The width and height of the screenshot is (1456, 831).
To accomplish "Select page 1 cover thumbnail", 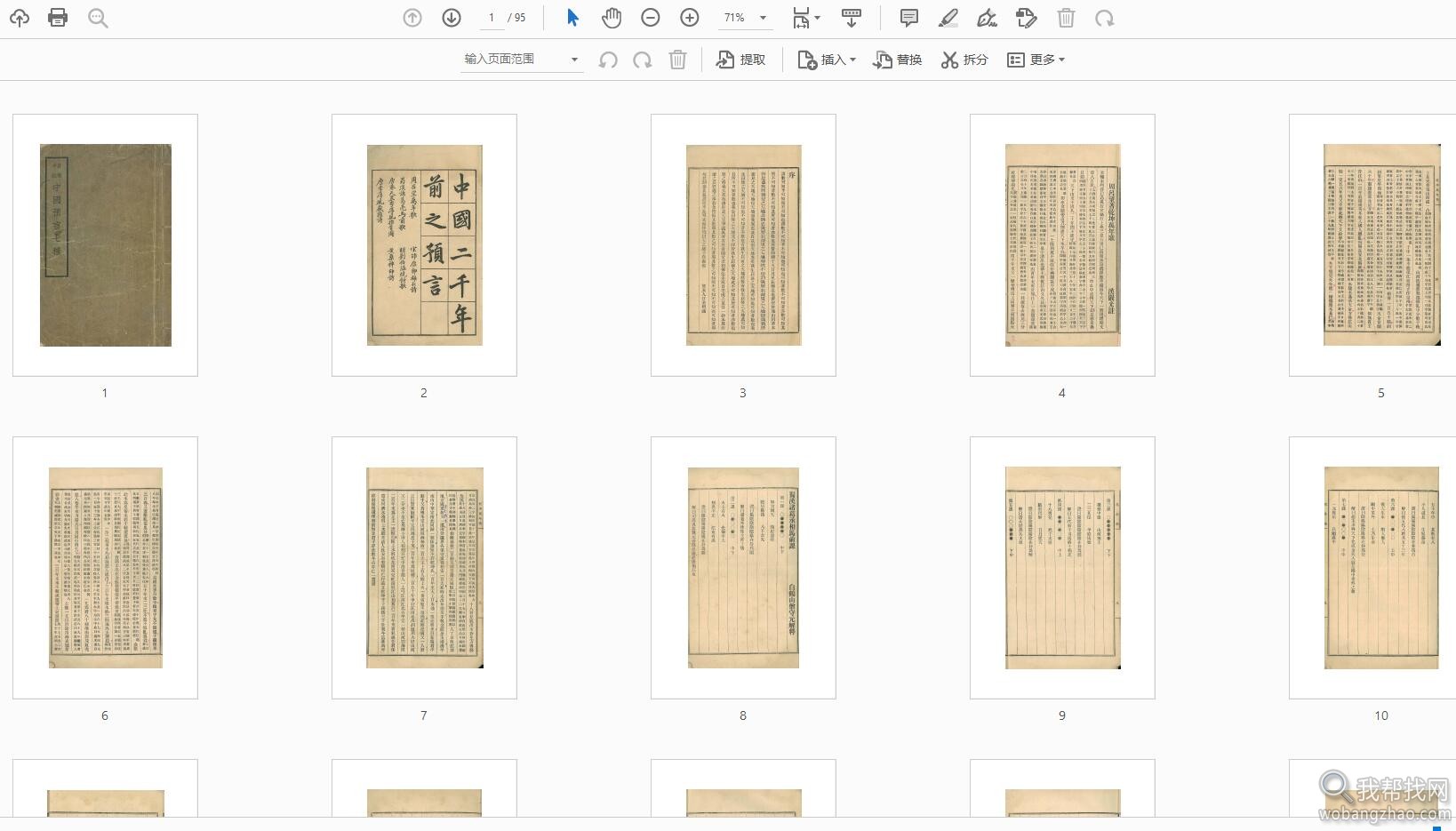I will click(x=105, y=245).
